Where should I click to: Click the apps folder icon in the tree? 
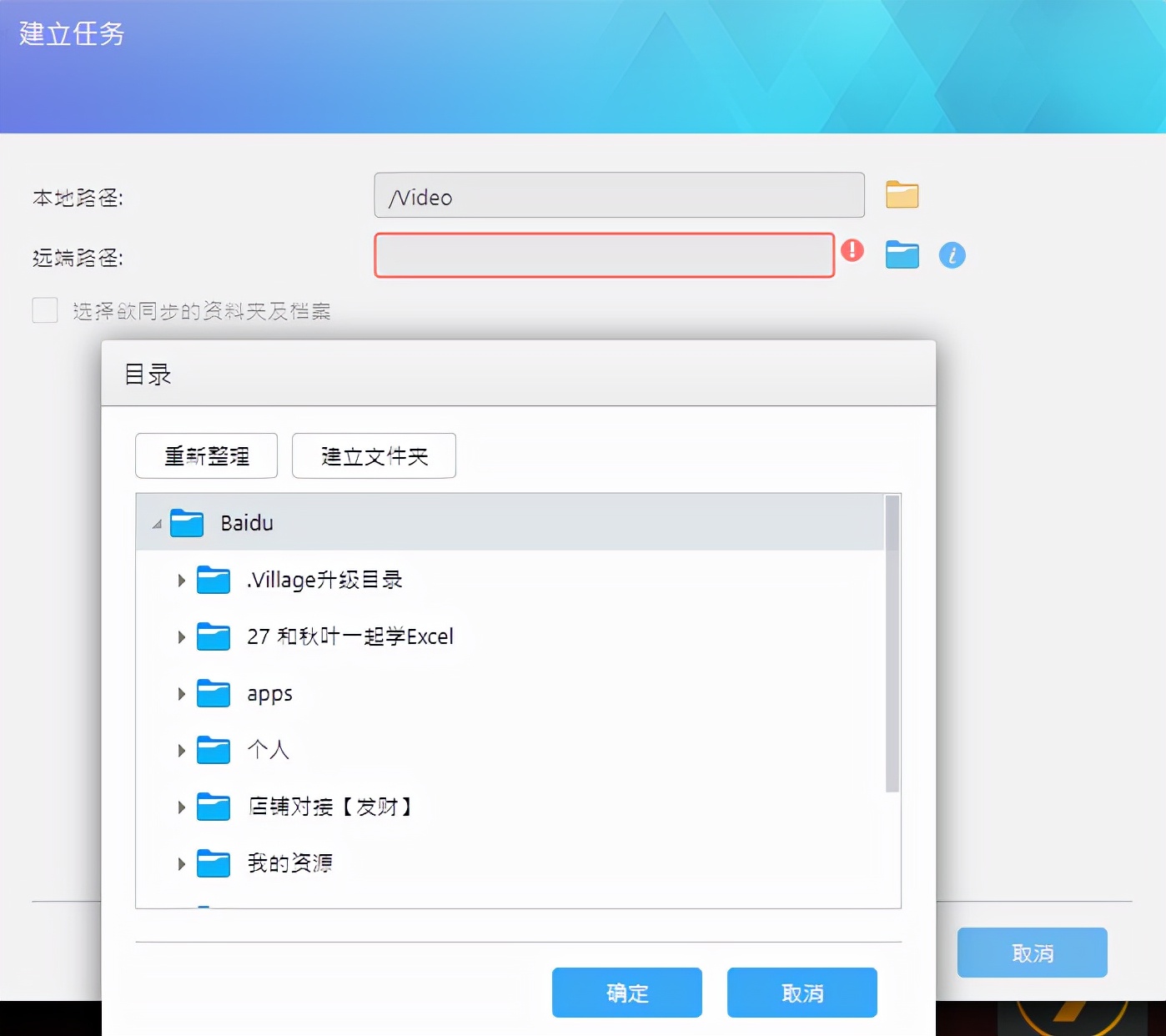coord(214,693)
